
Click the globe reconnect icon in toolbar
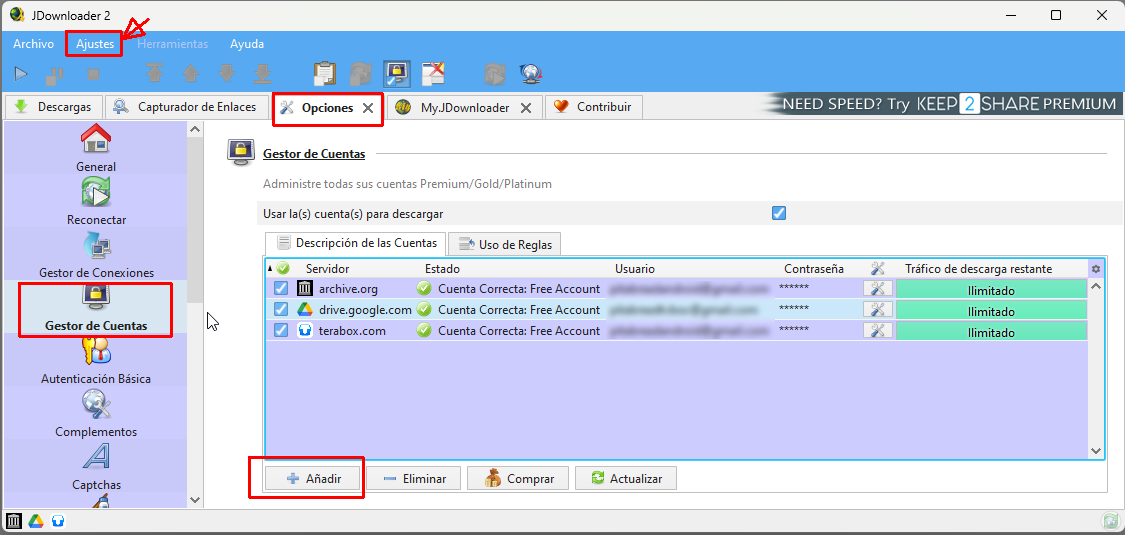(530, 74)
